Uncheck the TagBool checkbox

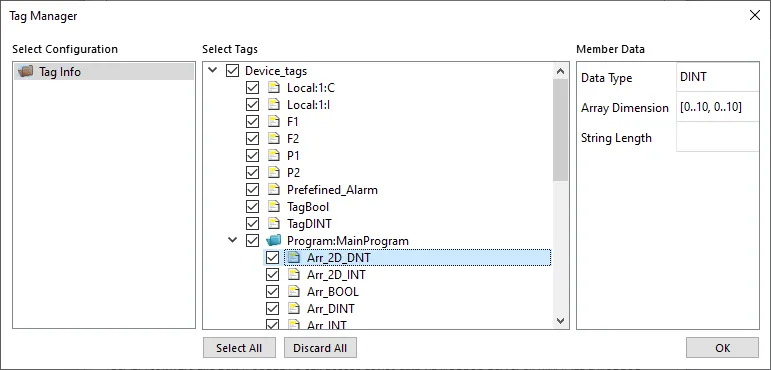pos(252,207)
